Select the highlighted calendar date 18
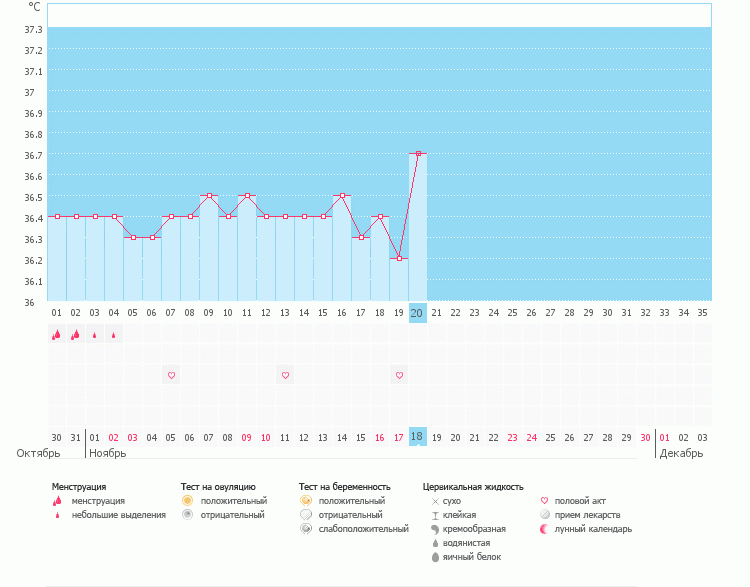750x587 pixels. pyautogui.click(x=418, y=437)
